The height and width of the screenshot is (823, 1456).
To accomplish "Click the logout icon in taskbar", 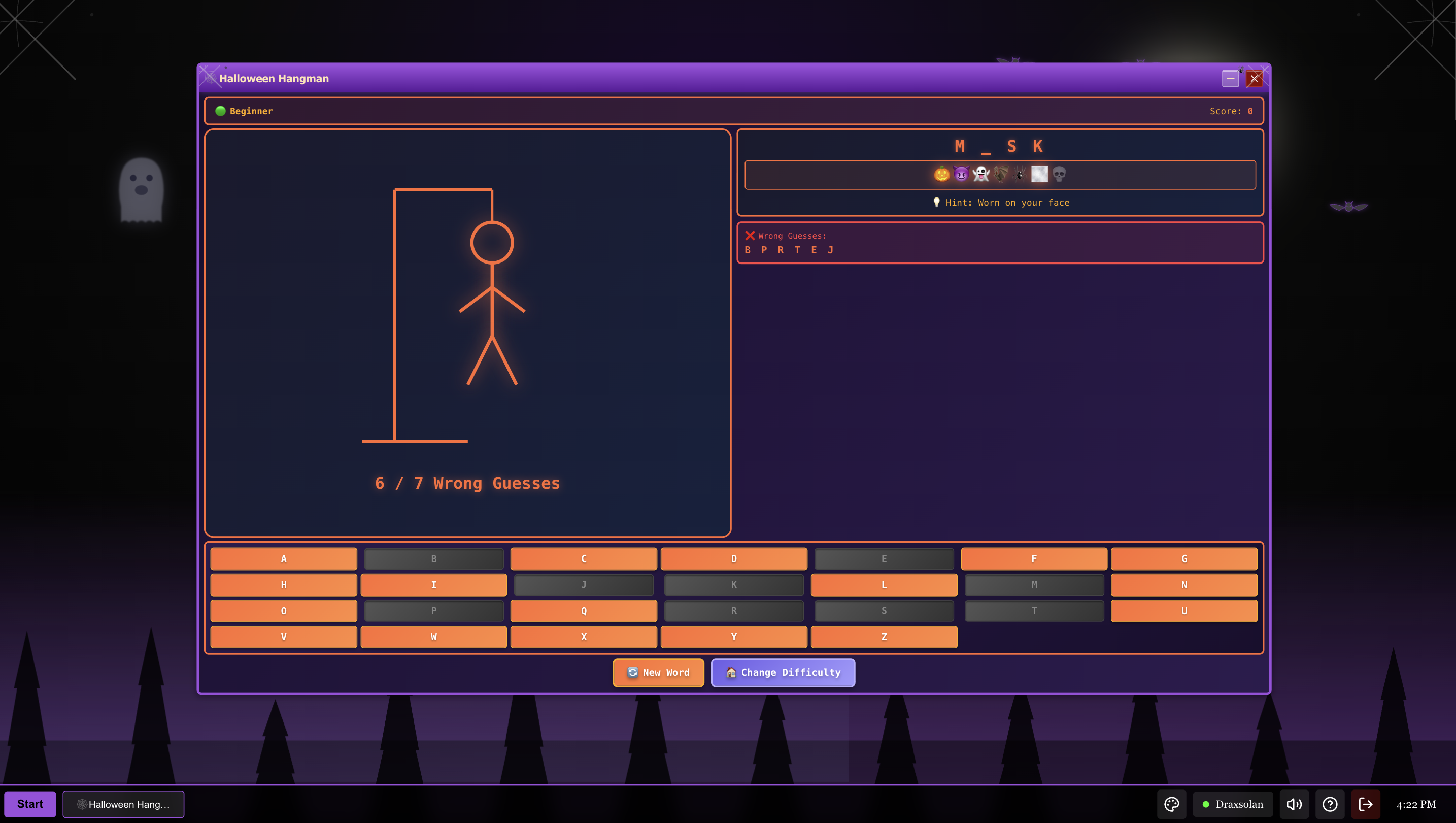I will click(1366, 804).
